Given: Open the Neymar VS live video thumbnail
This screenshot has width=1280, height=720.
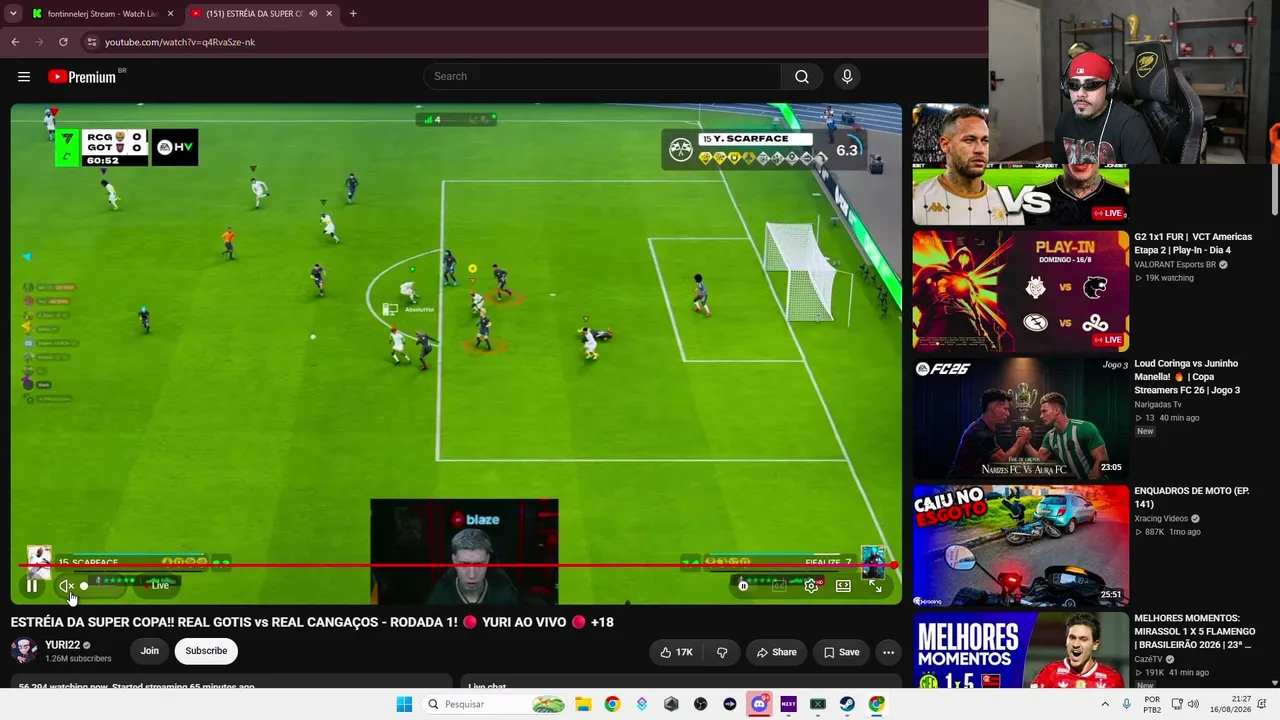Looking at the screenshot, I should [x=1020, y=165].
